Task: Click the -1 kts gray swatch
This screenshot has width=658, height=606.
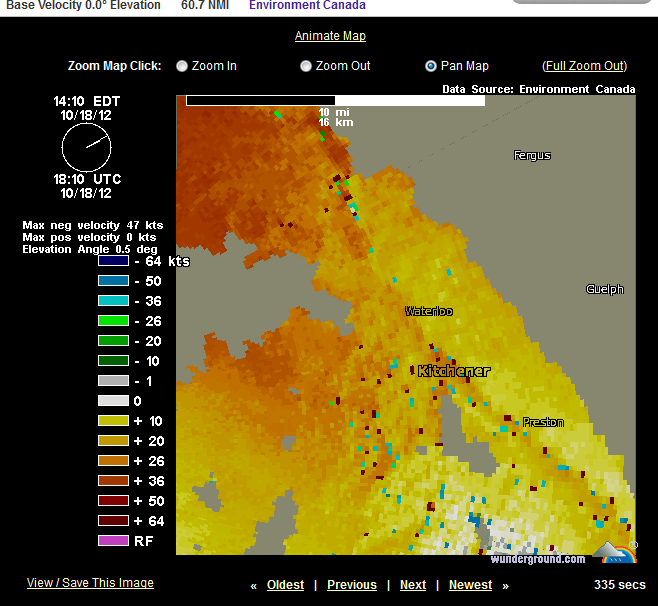Action: pos(113,381)
